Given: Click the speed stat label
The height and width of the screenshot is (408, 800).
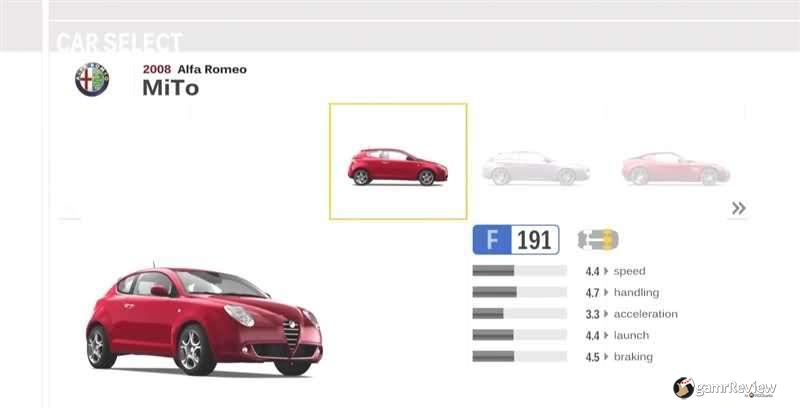Looking at the screenshot, I should click(630, 271).
